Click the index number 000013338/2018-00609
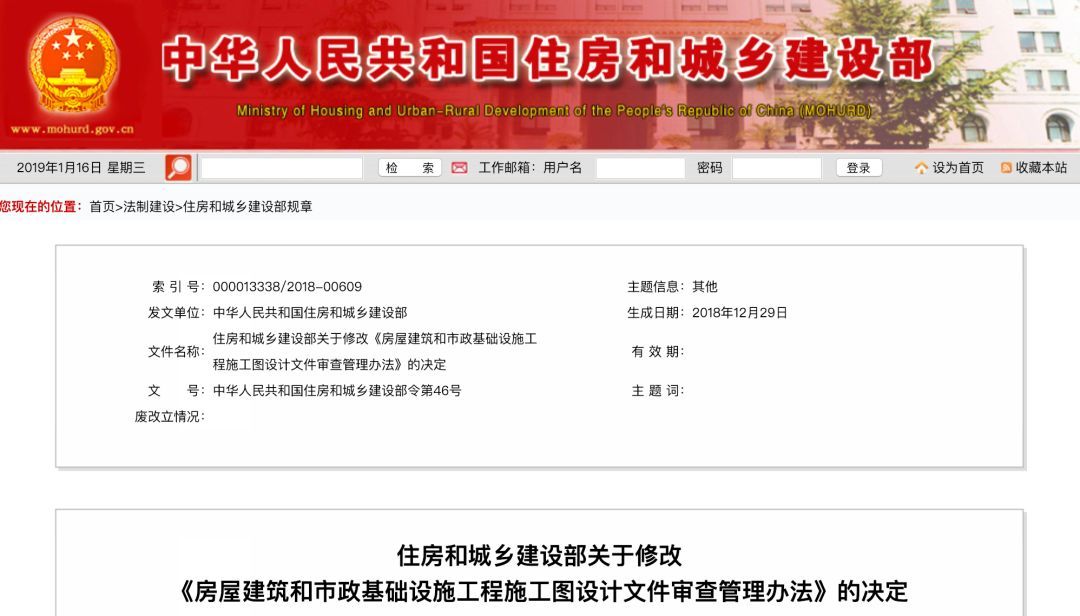 tap(287, 287)
